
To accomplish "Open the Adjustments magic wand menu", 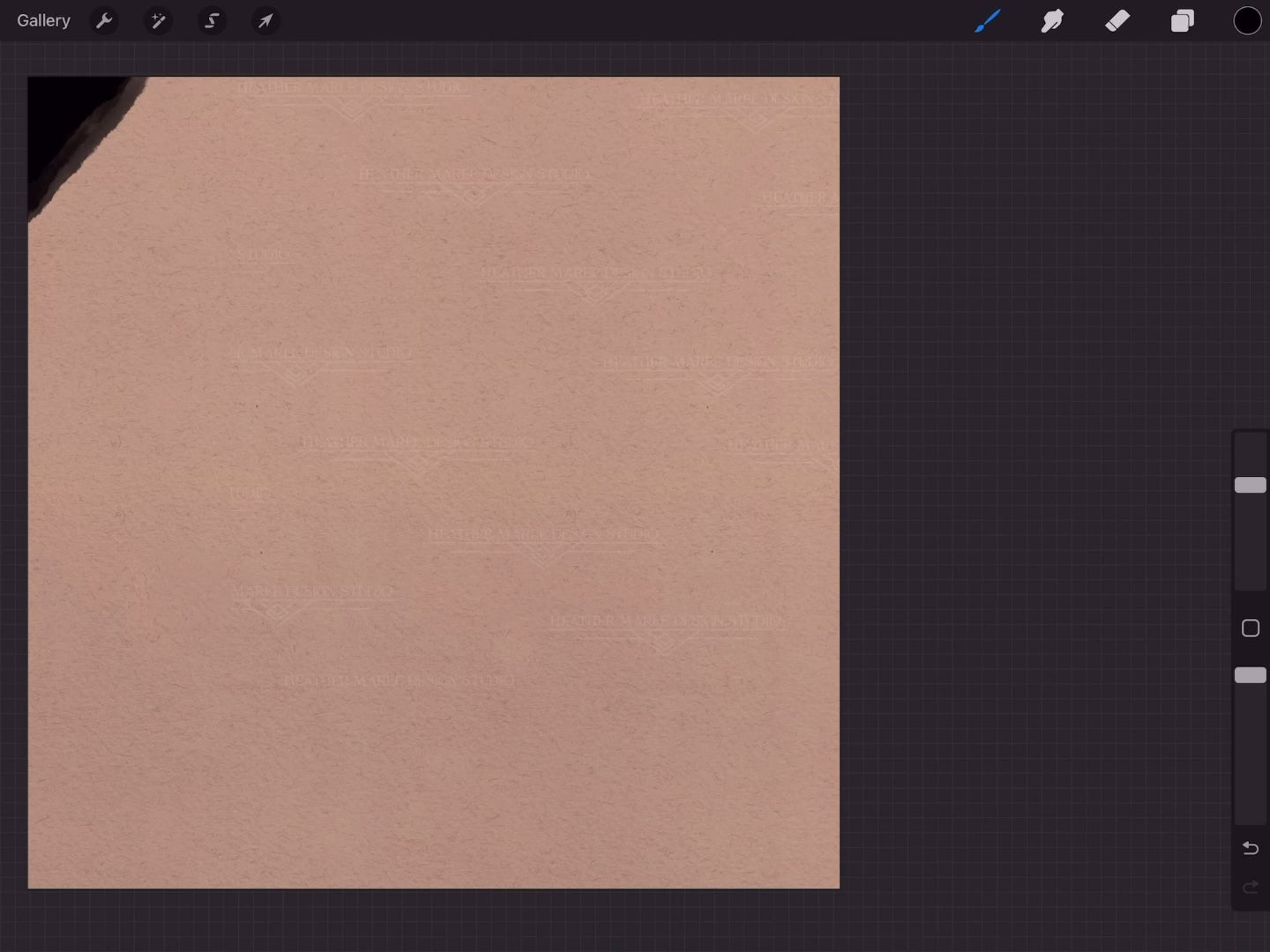I will coord(158,20).
